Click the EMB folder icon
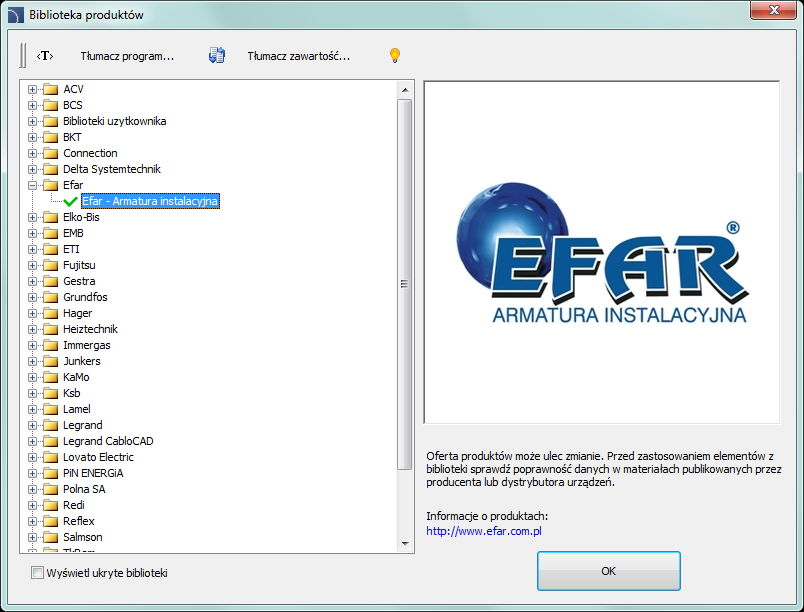Screen dimensions: 804x612 pyautogui.click(x=50, y=233)
